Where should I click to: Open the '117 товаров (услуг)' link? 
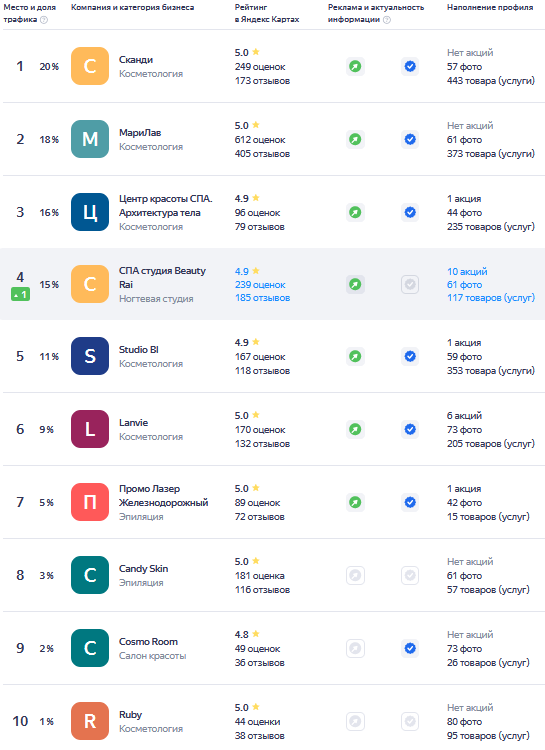coord(490,298)
